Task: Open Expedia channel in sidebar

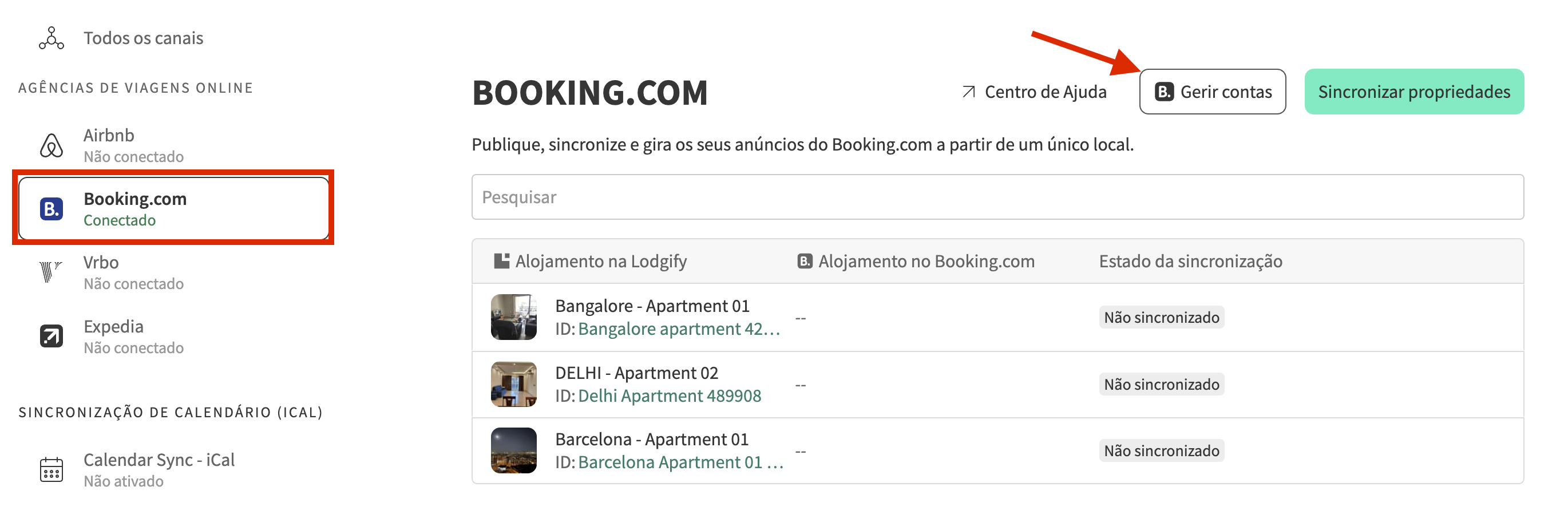Action: pyautogui.click(x=133, y=336)
